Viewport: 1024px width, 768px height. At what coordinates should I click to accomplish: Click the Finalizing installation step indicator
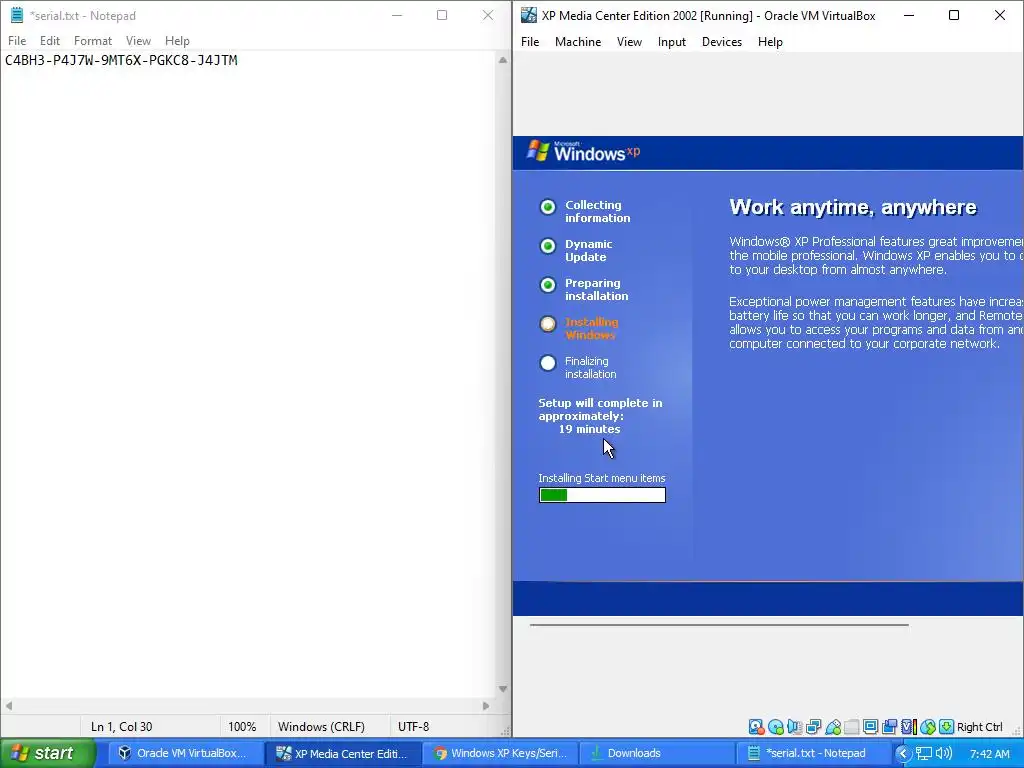pyautogui.click(x=548, y=363)
